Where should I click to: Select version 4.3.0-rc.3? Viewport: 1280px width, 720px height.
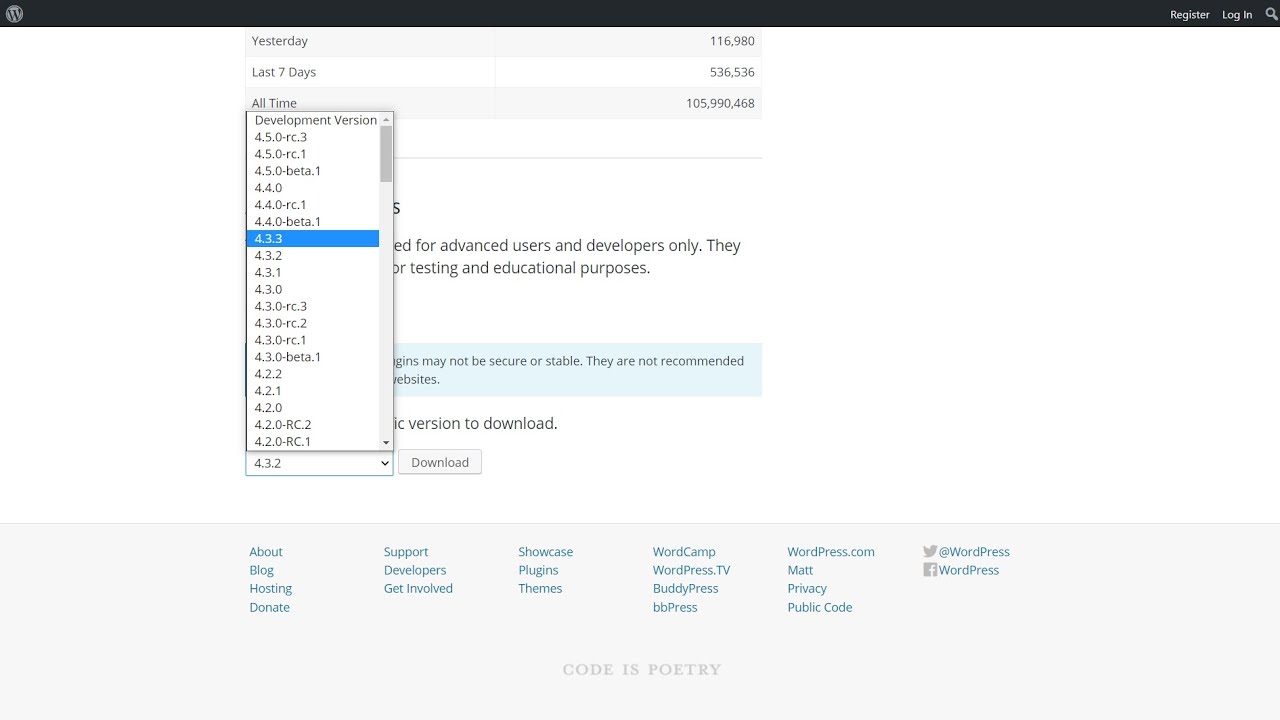tap(313, 306)
